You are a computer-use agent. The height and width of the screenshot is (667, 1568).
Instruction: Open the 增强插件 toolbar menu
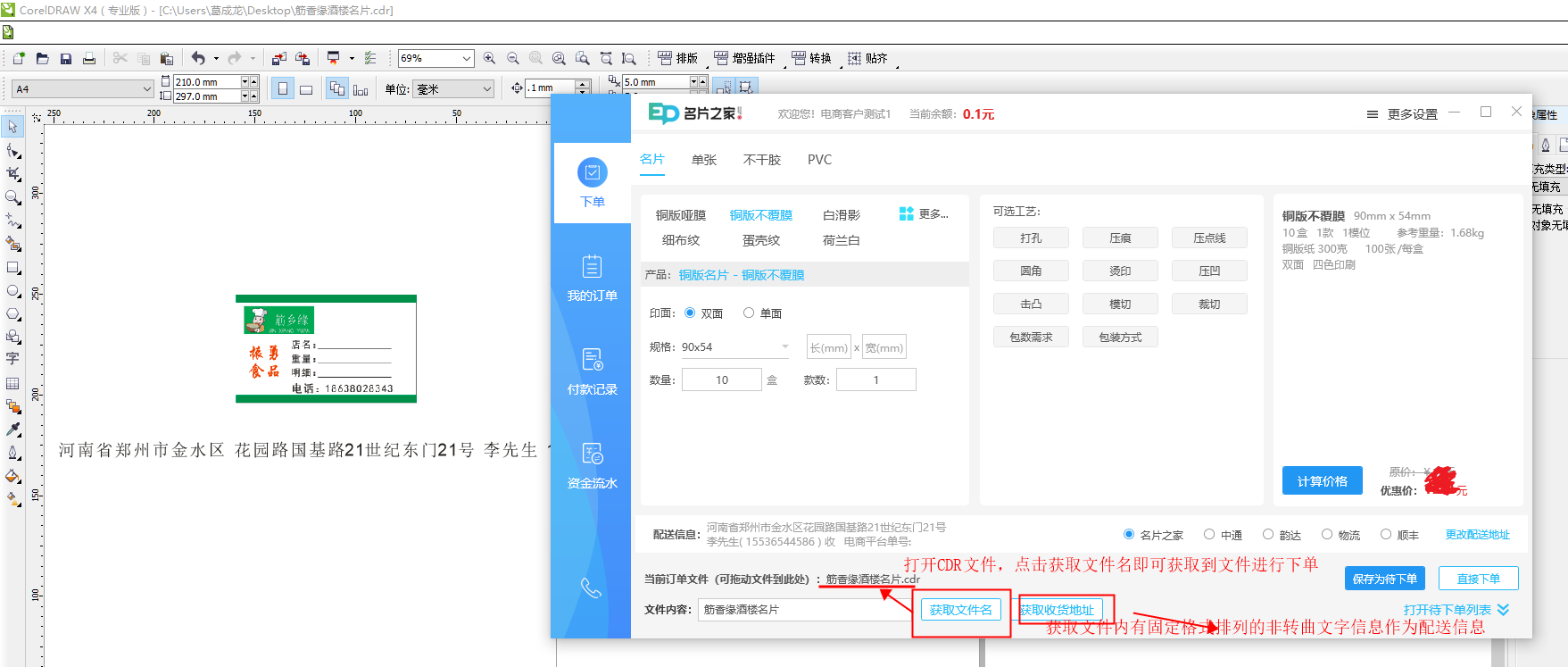(x=744, y=59)
